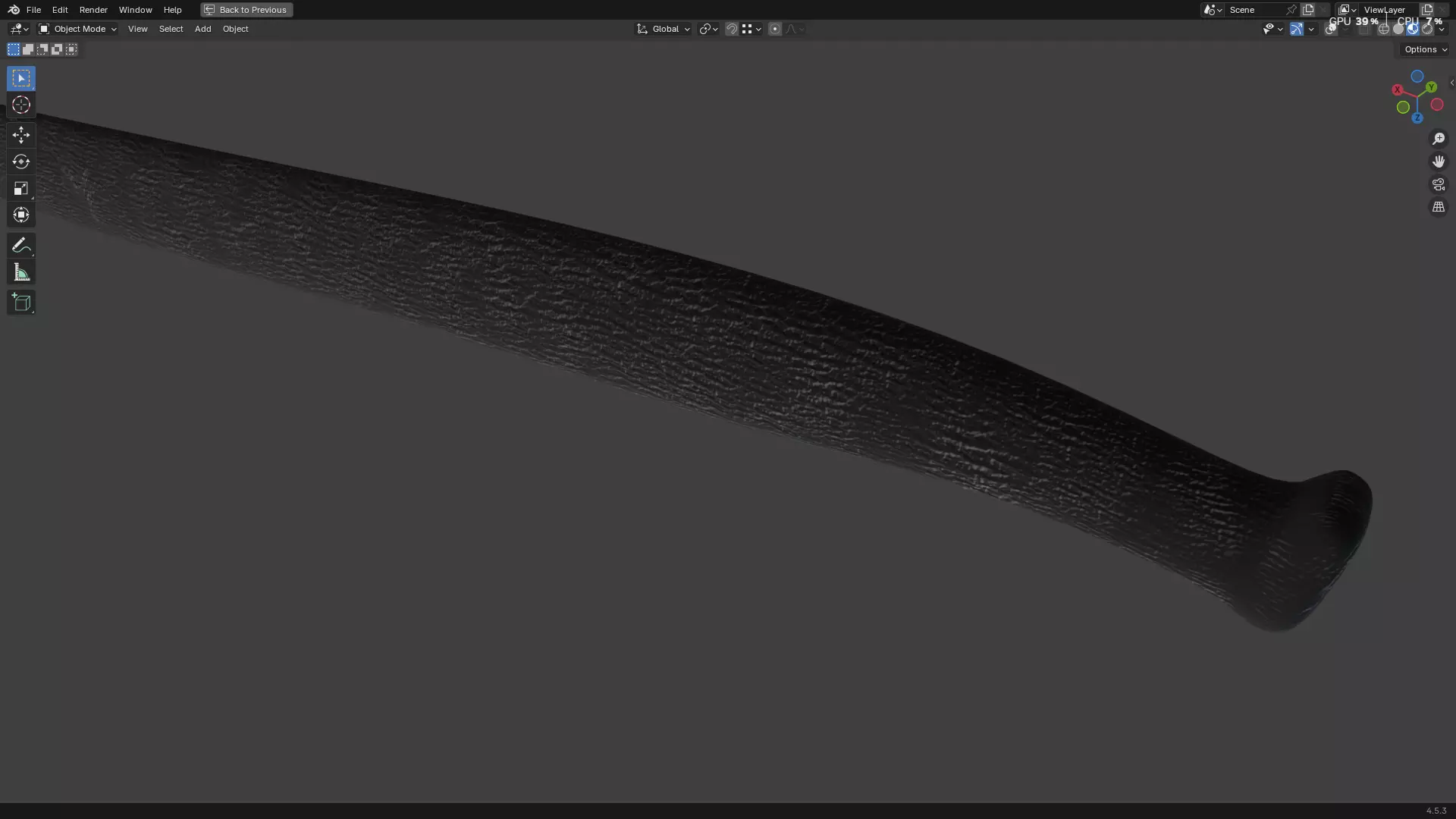
Task: Open the Render menu
Action: [93, 10]
